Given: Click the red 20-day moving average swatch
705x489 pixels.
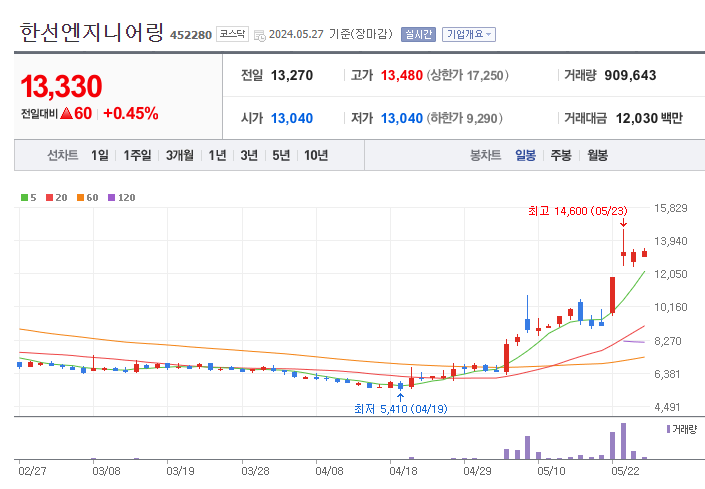Looking at the screenshot, I should pos(49,197).
